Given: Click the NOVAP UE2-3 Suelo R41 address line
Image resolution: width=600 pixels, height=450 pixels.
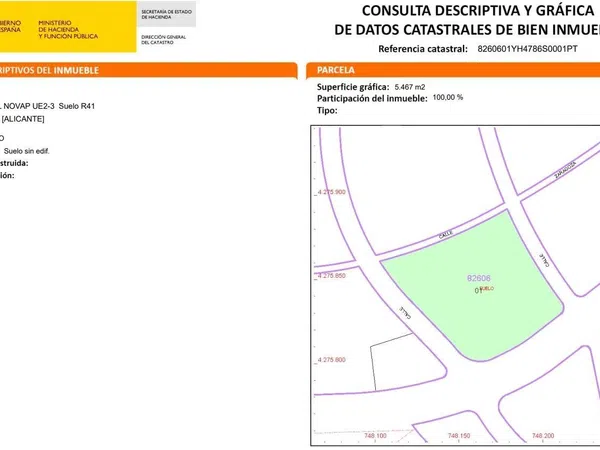Looking at the screenshot, I should pos(50,105).
